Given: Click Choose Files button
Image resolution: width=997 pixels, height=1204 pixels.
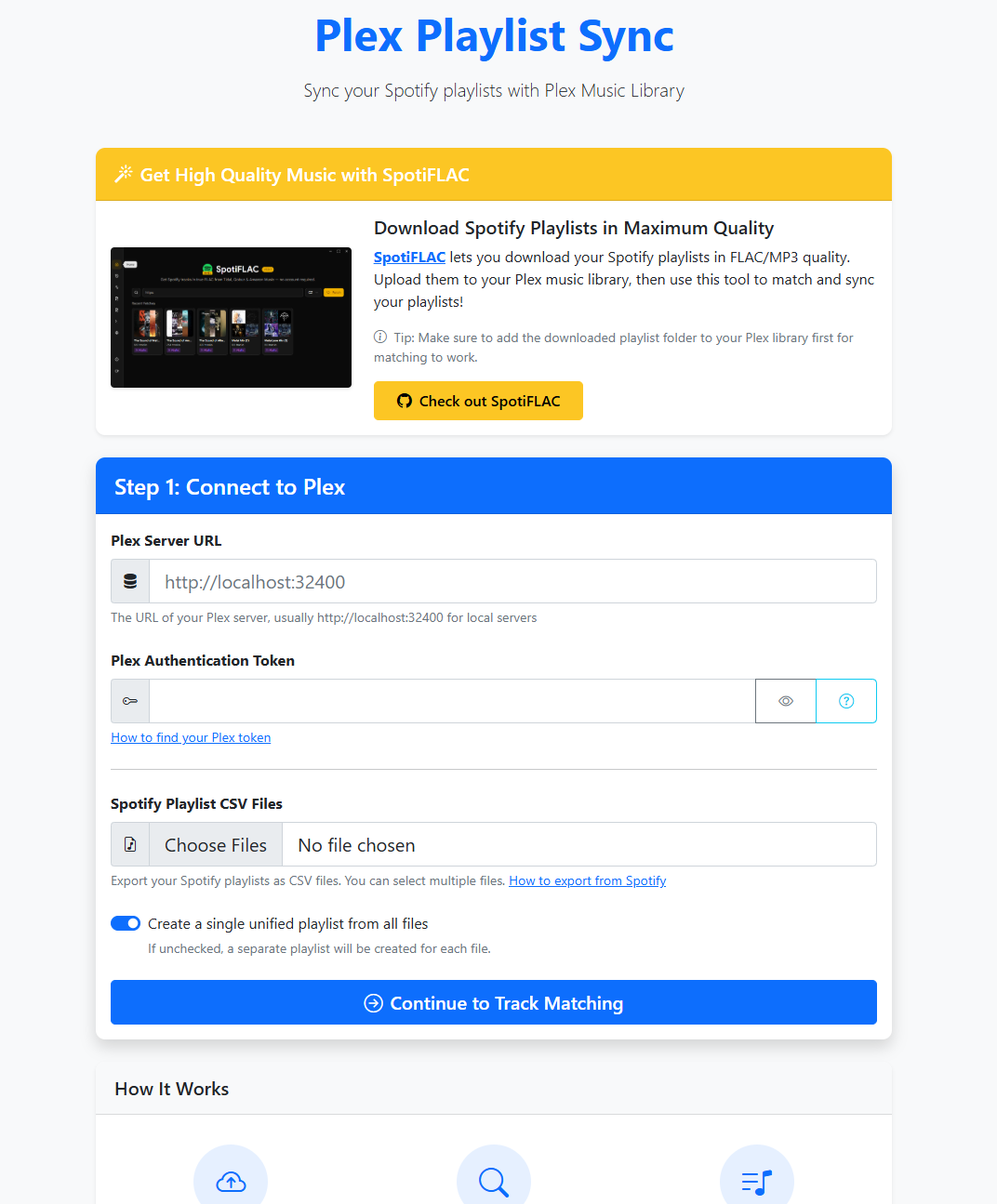Looking at the screenshot, I should (216, 844).
